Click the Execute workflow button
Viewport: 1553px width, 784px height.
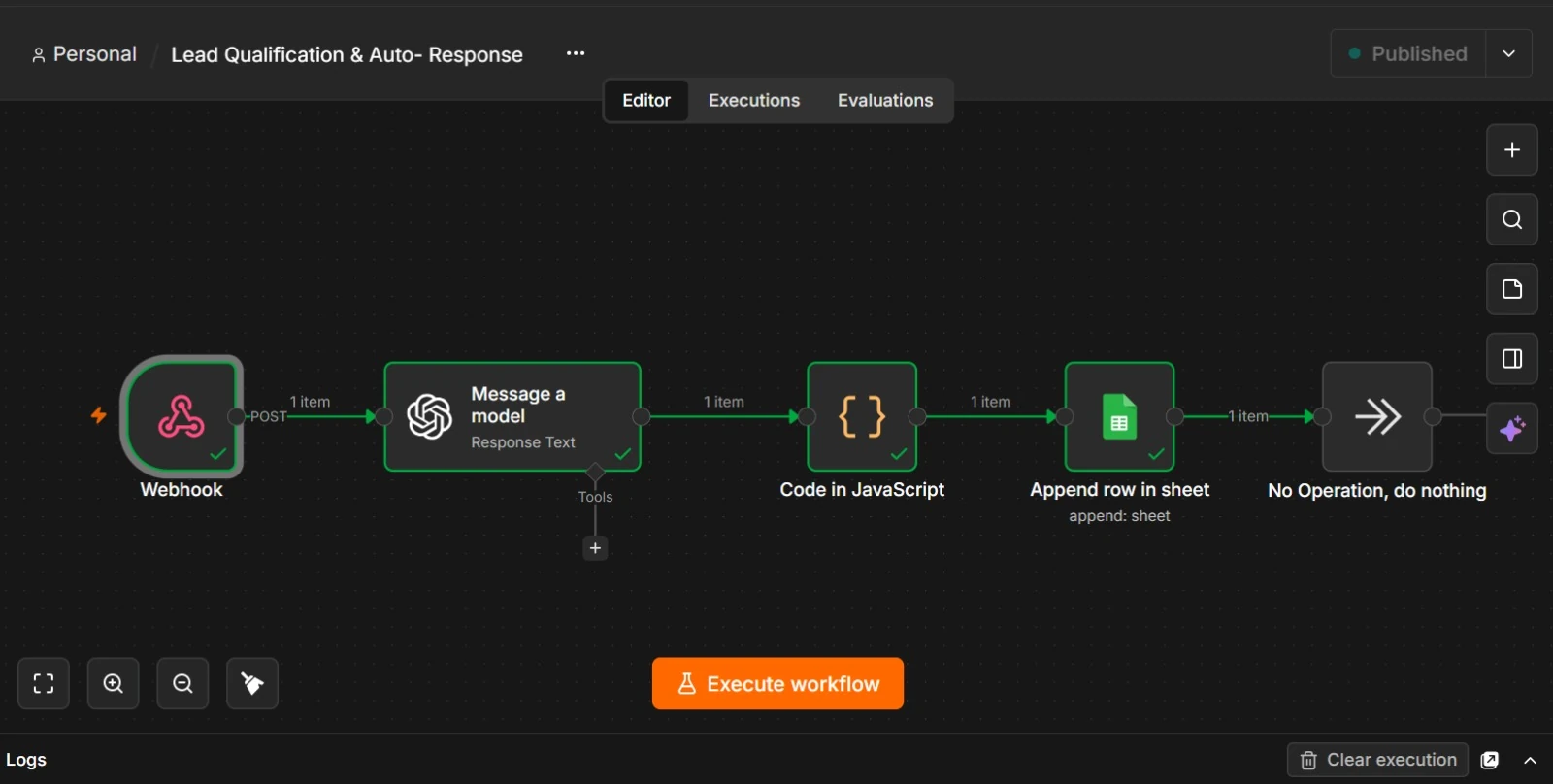(x=777, y=683)
